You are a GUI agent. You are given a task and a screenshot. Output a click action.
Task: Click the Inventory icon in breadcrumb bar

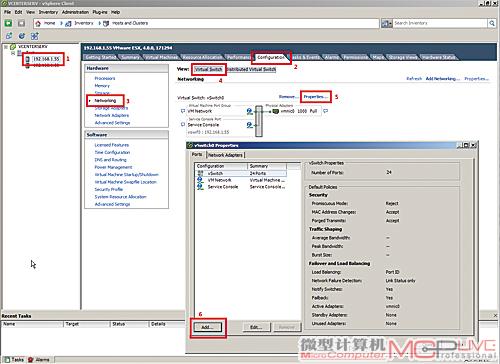pyautogui.click(x=68, y=23)
